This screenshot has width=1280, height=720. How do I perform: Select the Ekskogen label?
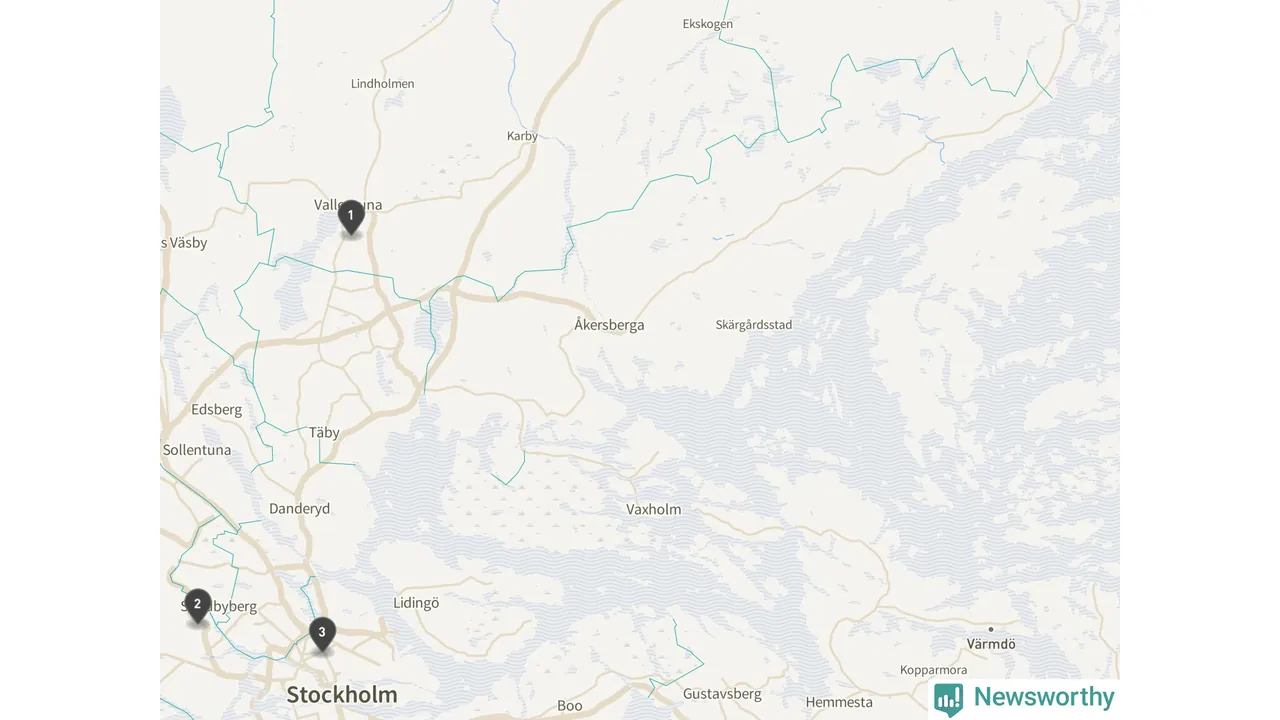(708, 24)
